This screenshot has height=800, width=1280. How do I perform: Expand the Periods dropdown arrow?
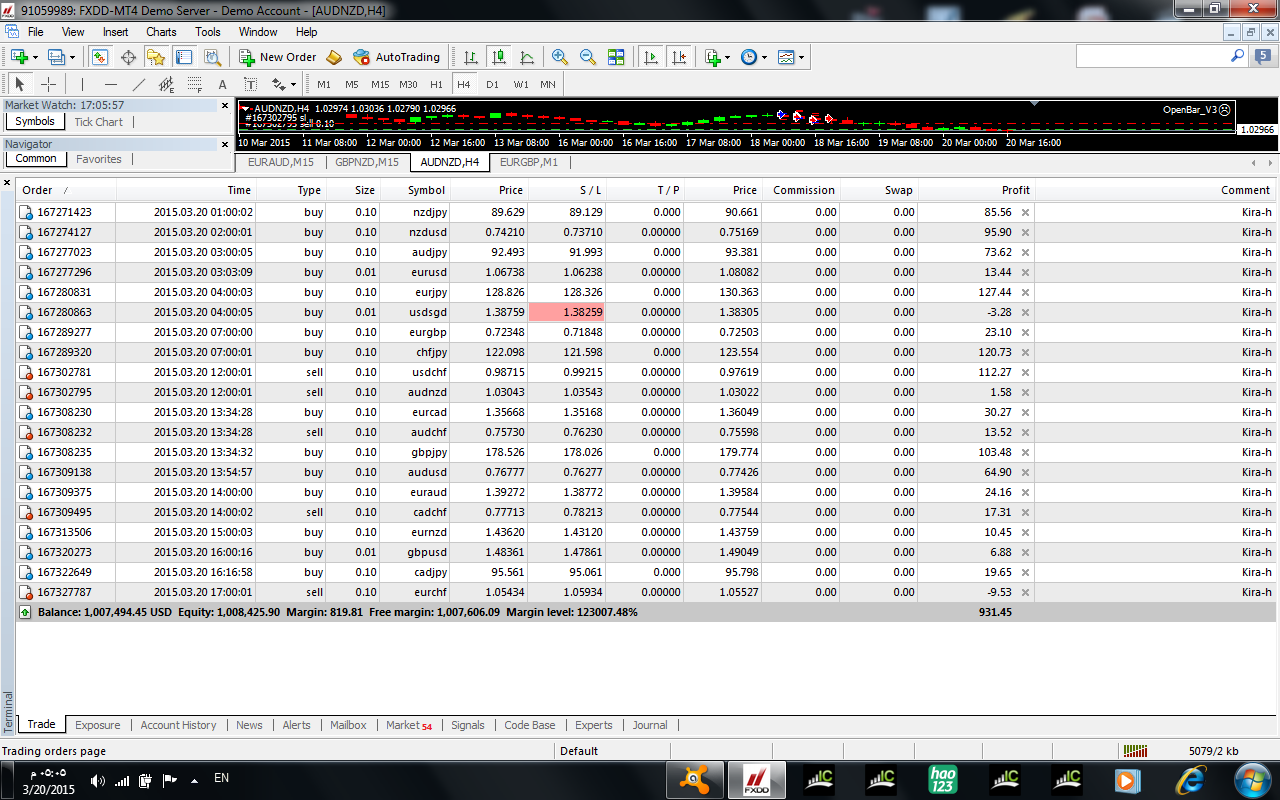(x=765, y=57)
